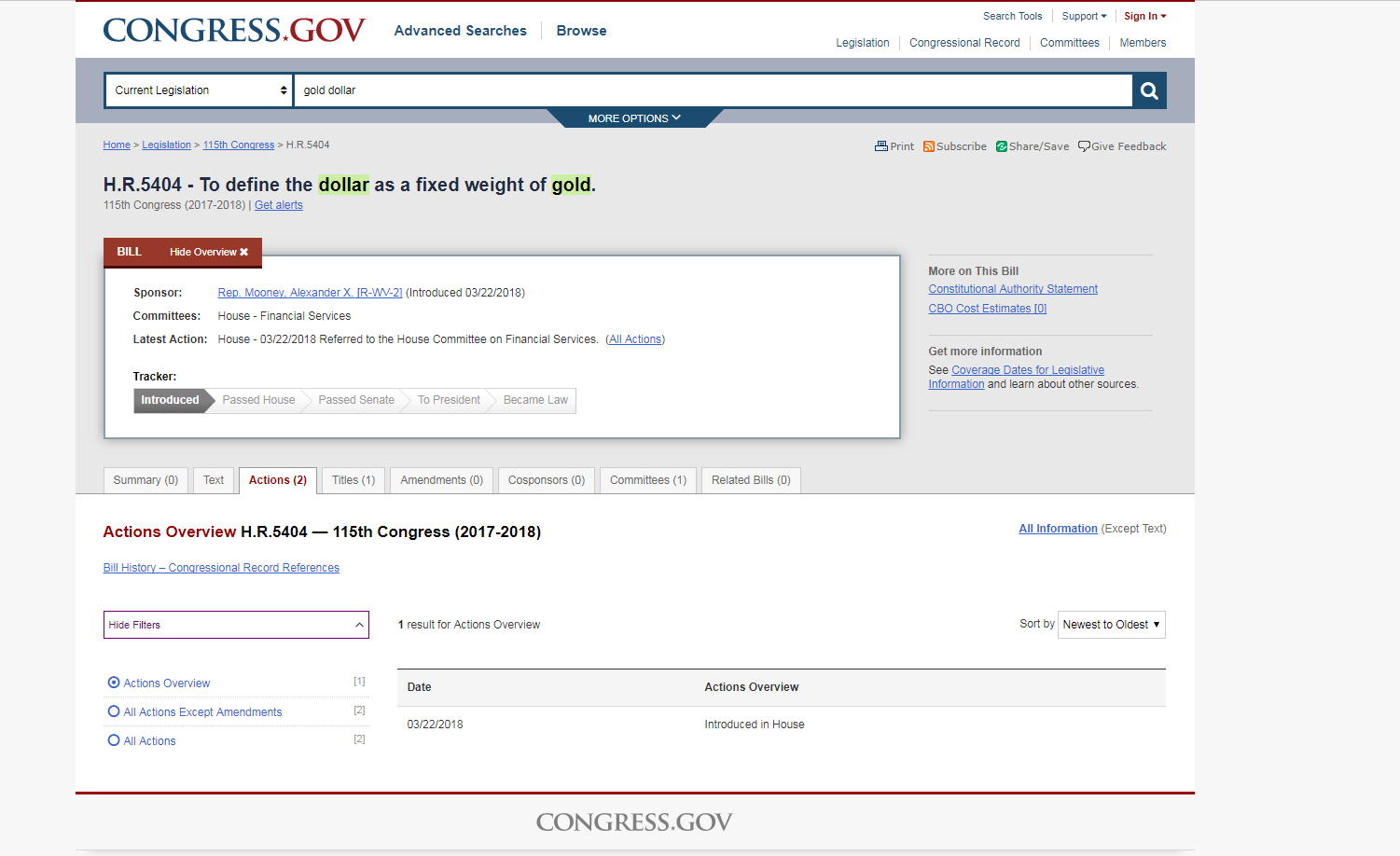Click the Passed Senate tracker stage
1400x856 pixels.
tap(356, 400)
